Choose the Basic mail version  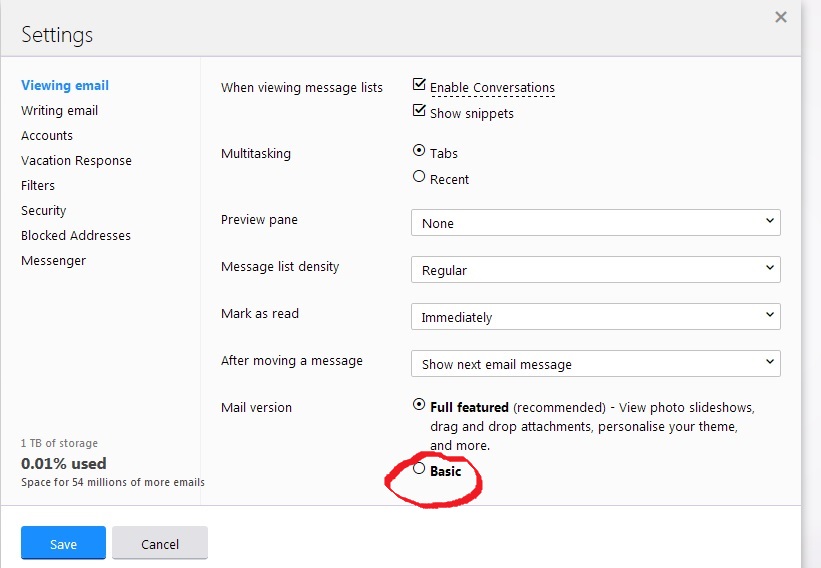[x=419, y=469]
